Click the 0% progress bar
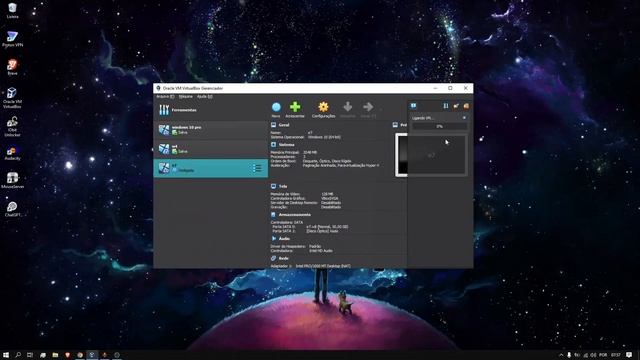 click(439, 127)
